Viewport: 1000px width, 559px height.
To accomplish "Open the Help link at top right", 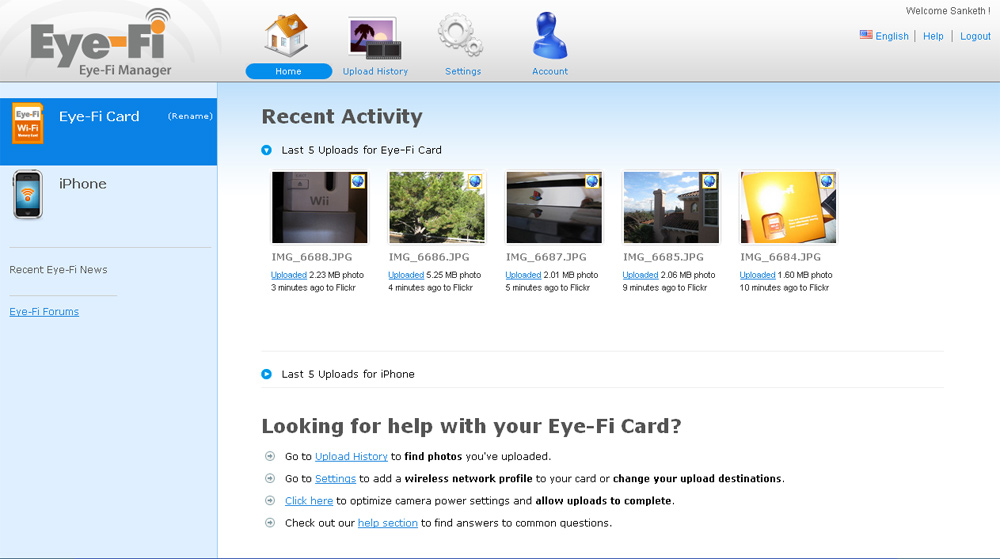I will [x=933, y=36].
